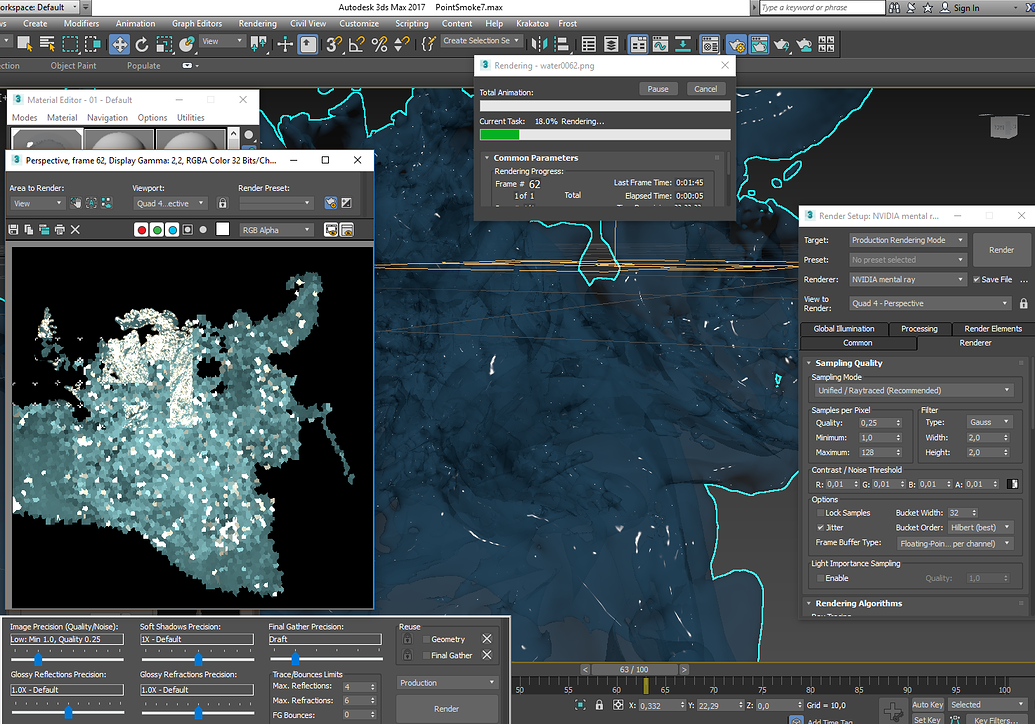
Task: Open the Renderer dropdown (NVIDIA mental ray)
Action: pyautogui.click(x=908, y=280)
